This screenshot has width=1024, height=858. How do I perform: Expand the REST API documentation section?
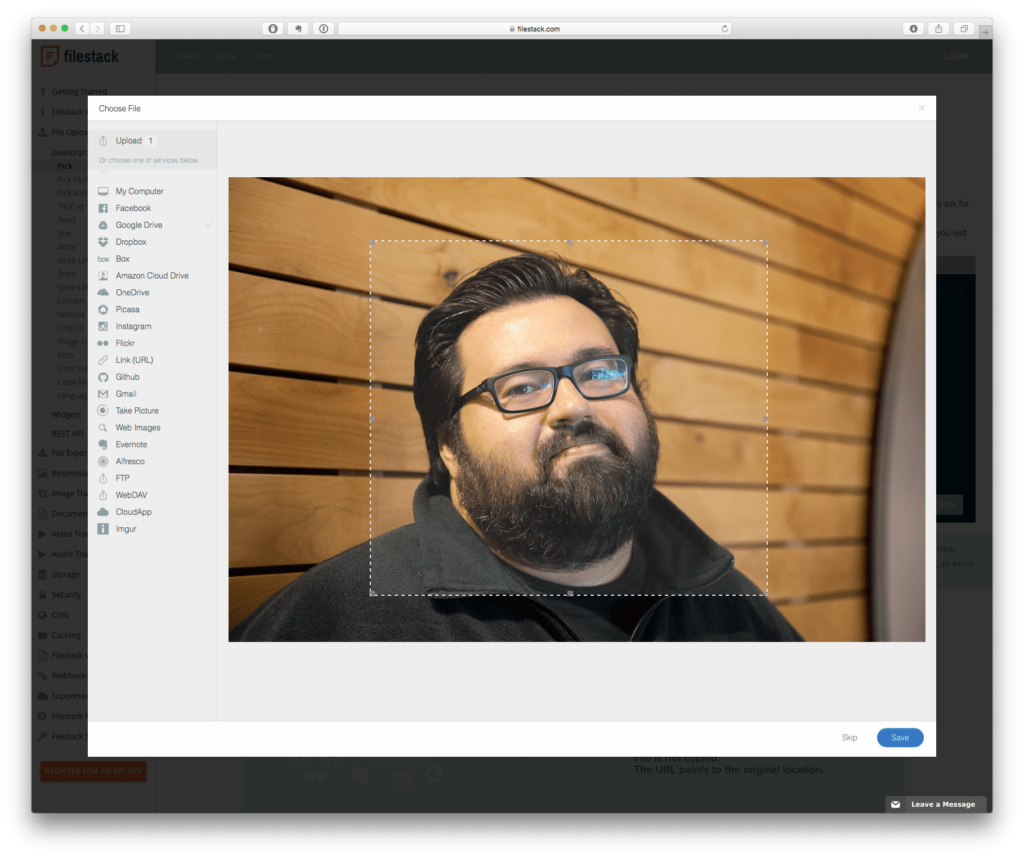[x=68, y=434]
